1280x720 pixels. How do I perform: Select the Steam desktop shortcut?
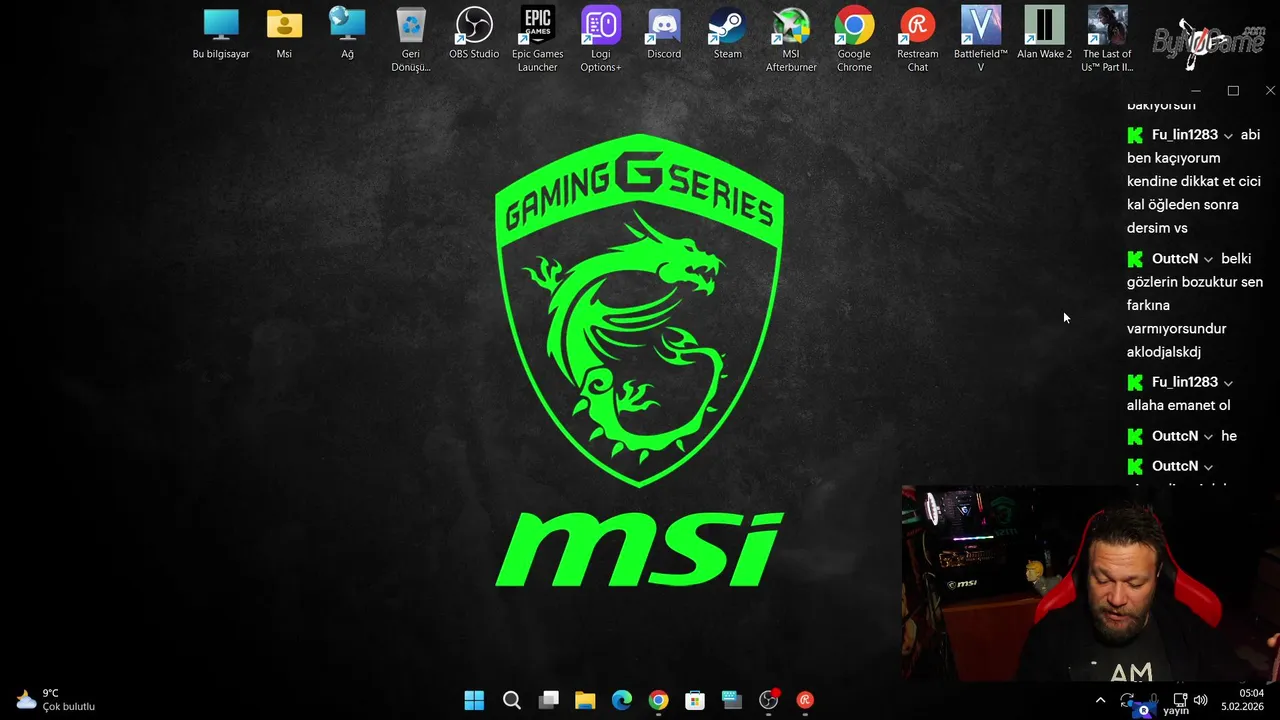click(728, 34)
